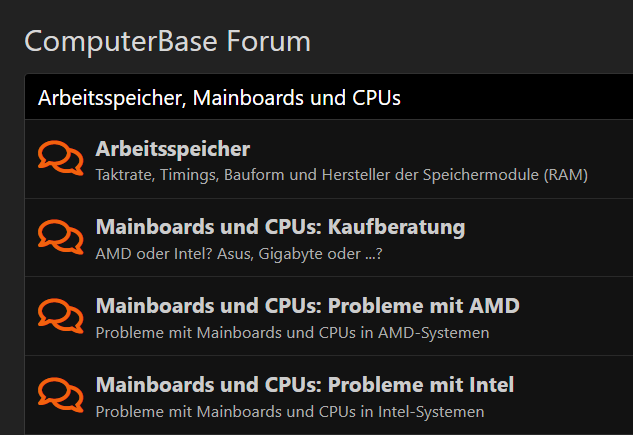This screenshot has height=435, width=633.
Task: Open category Arbeitsspeicher, Mainboards und CPUs header
Action: [219, 98]
